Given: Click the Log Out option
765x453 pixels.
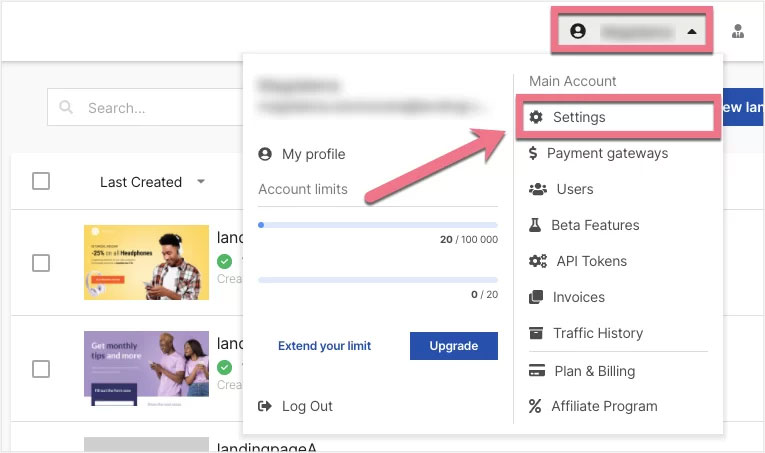Looking at the screenshot, I should pos(307,406).
